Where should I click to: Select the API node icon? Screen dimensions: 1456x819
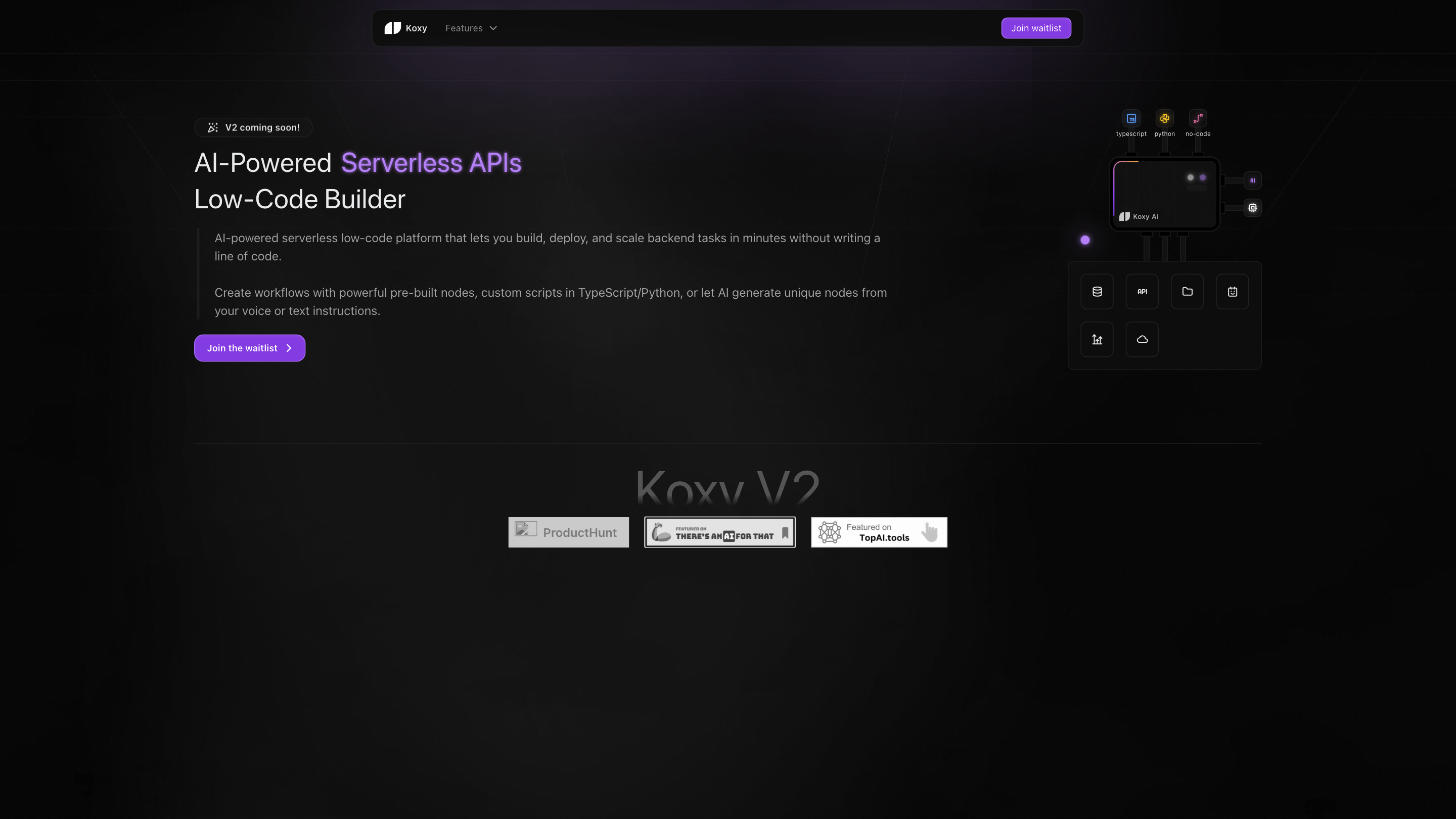[x=1142, y=291]
